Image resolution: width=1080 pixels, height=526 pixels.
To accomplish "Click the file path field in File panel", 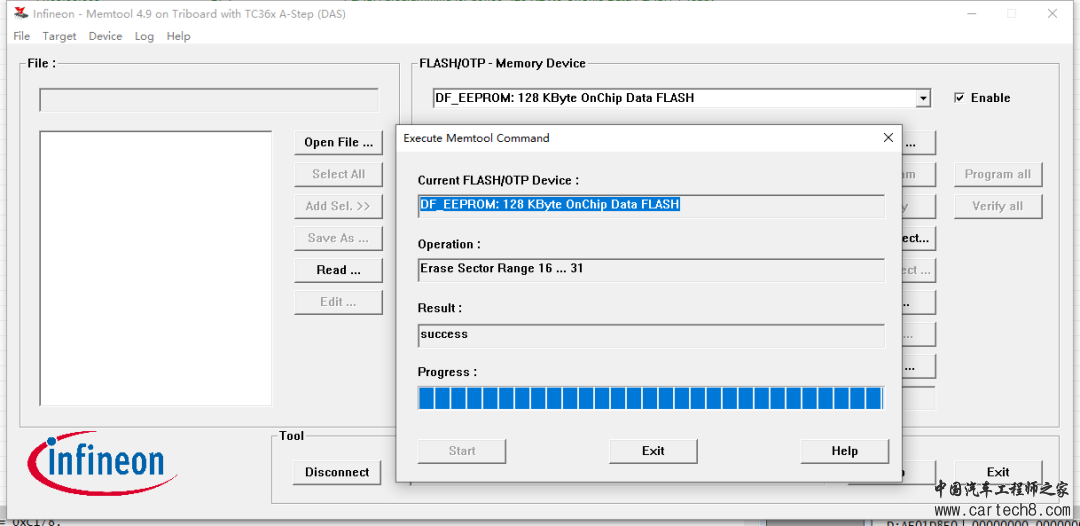I will tap(209, 100).
